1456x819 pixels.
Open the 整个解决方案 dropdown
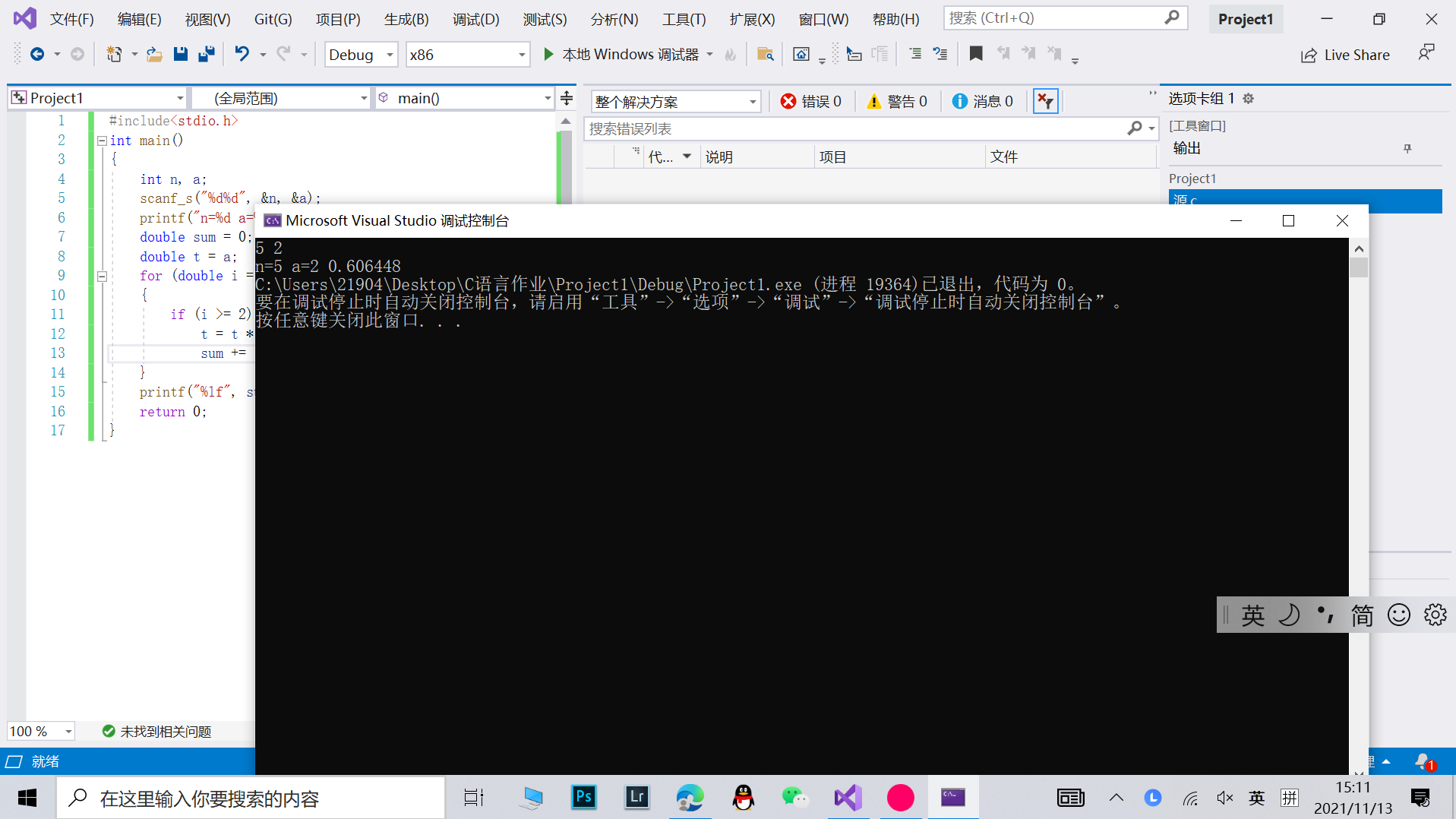coord(675,101)
